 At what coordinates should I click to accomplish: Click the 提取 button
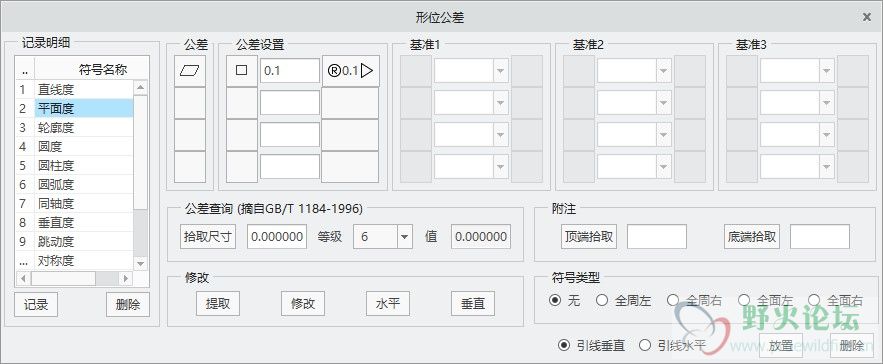(x=218, y=304)
